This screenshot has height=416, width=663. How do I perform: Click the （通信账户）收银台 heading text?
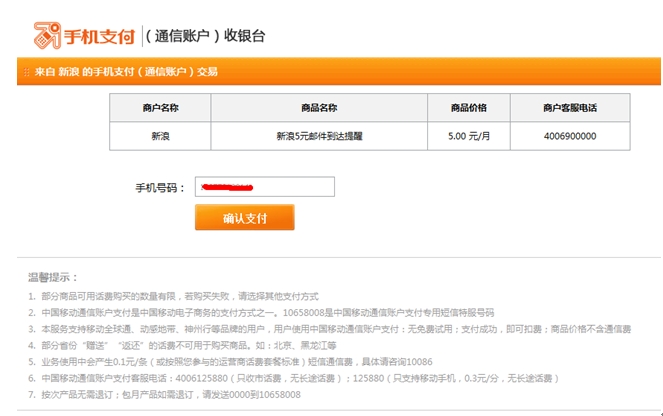point(205,36)
